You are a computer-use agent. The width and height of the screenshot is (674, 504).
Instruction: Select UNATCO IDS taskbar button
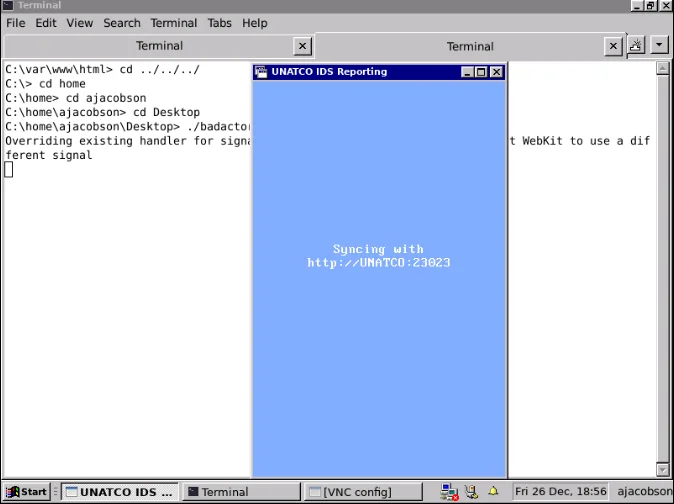coord(119,492)
